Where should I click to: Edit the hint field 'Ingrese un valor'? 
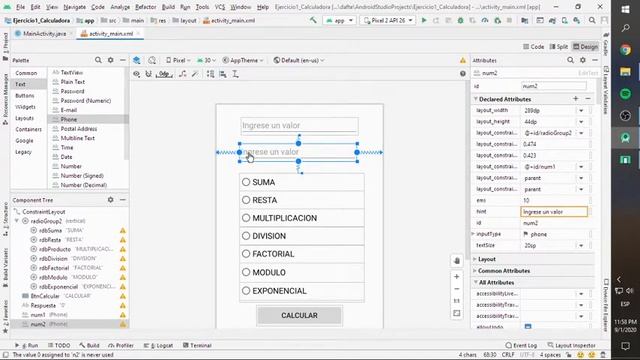[x=554, y=212]
